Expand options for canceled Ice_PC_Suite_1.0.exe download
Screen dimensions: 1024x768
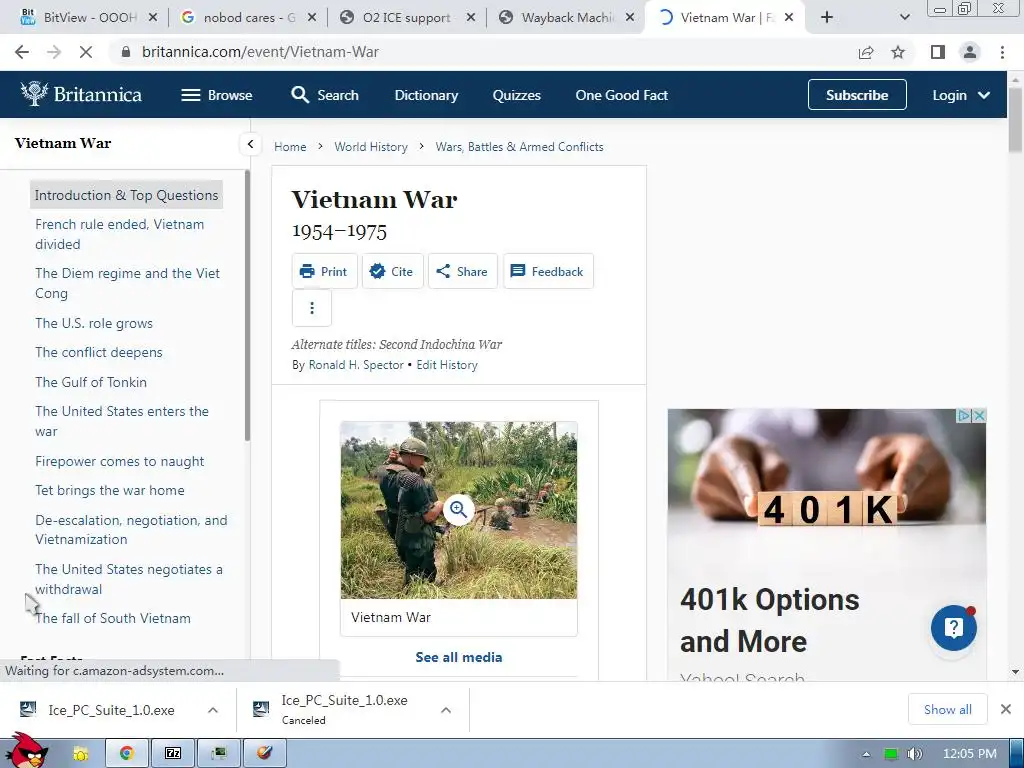tap(446, 710)
